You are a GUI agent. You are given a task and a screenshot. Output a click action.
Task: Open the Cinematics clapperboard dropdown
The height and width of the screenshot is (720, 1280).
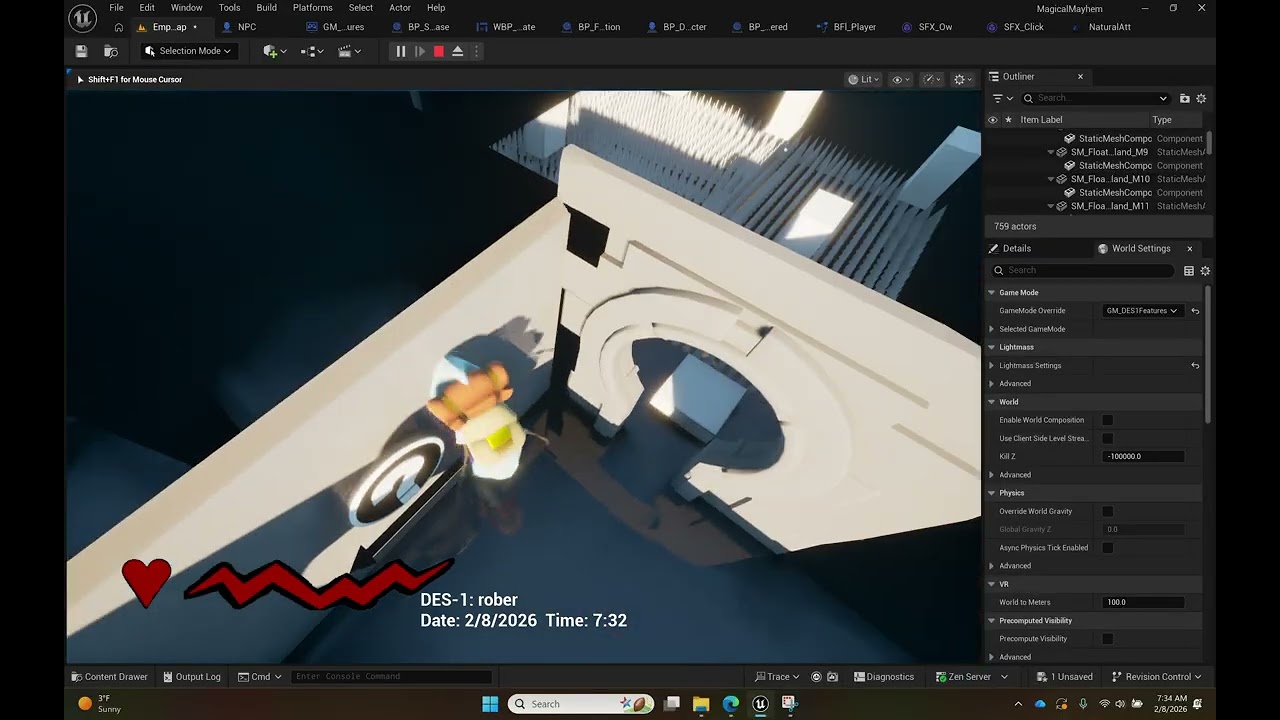[x=350, y=51]
